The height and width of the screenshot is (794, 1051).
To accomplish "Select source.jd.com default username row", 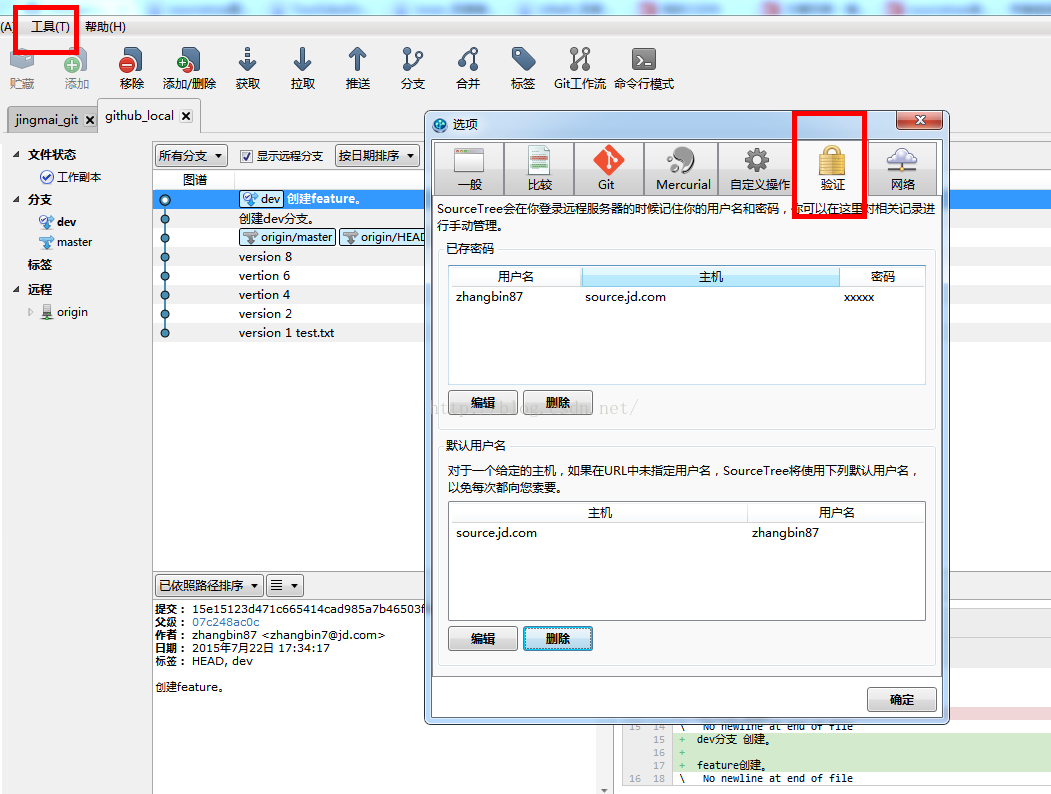I will click(686, 533).
